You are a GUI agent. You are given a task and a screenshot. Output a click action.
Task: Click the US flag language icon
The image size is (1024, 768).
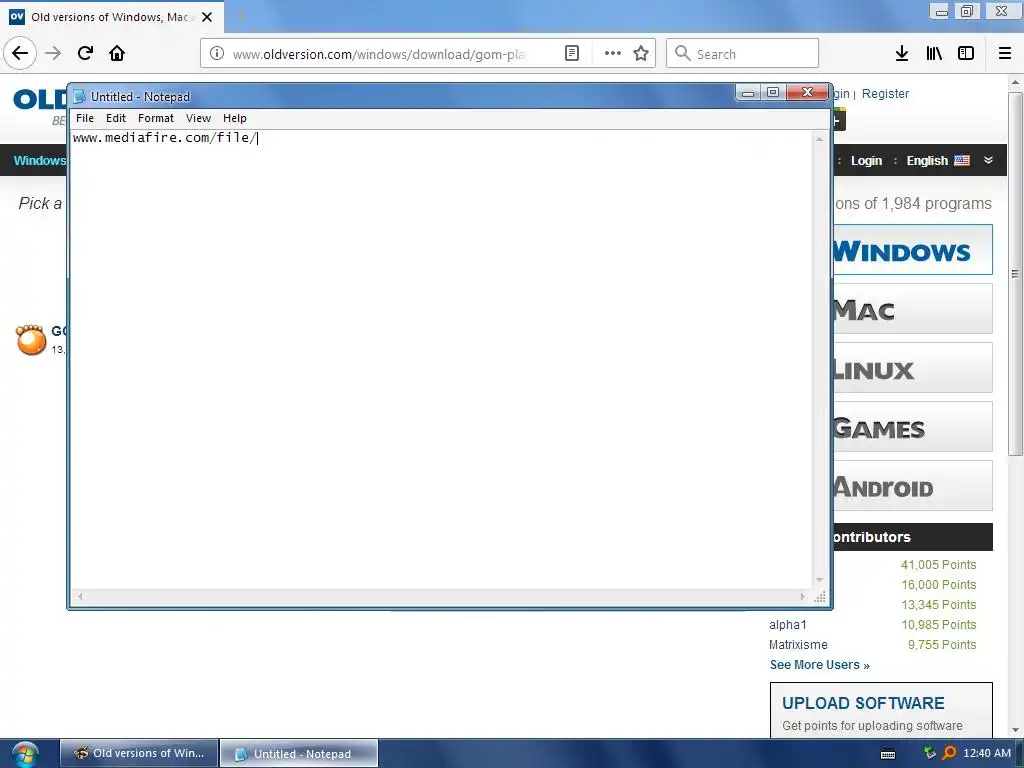pyautogui.click(x=962, y=160)
